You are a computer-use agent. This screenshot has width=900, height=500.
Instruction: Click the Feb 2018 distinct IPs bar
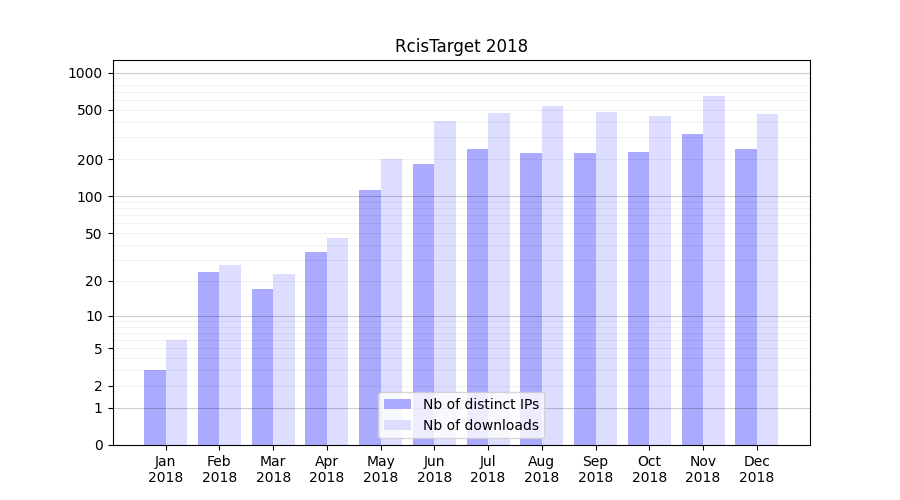[x=208, y=358]
